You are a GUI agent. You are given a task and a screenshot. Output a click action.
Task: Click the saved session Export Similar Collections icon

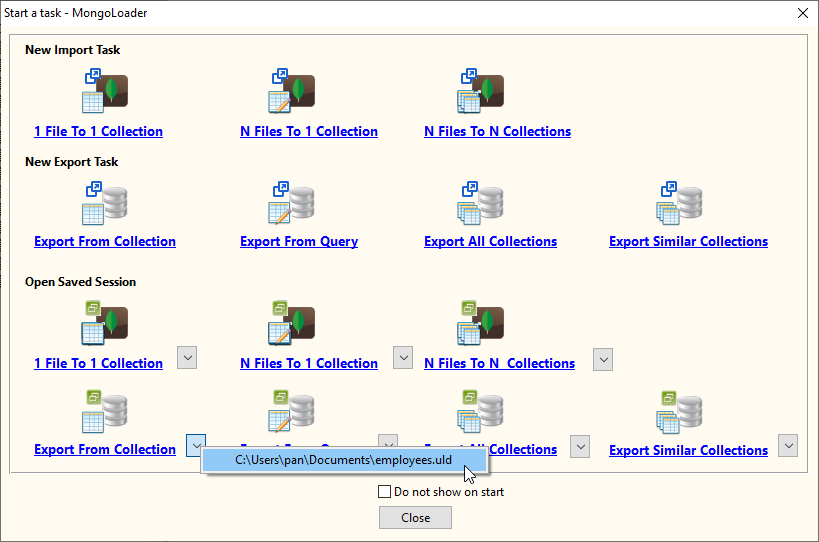[x=680, y=411]
